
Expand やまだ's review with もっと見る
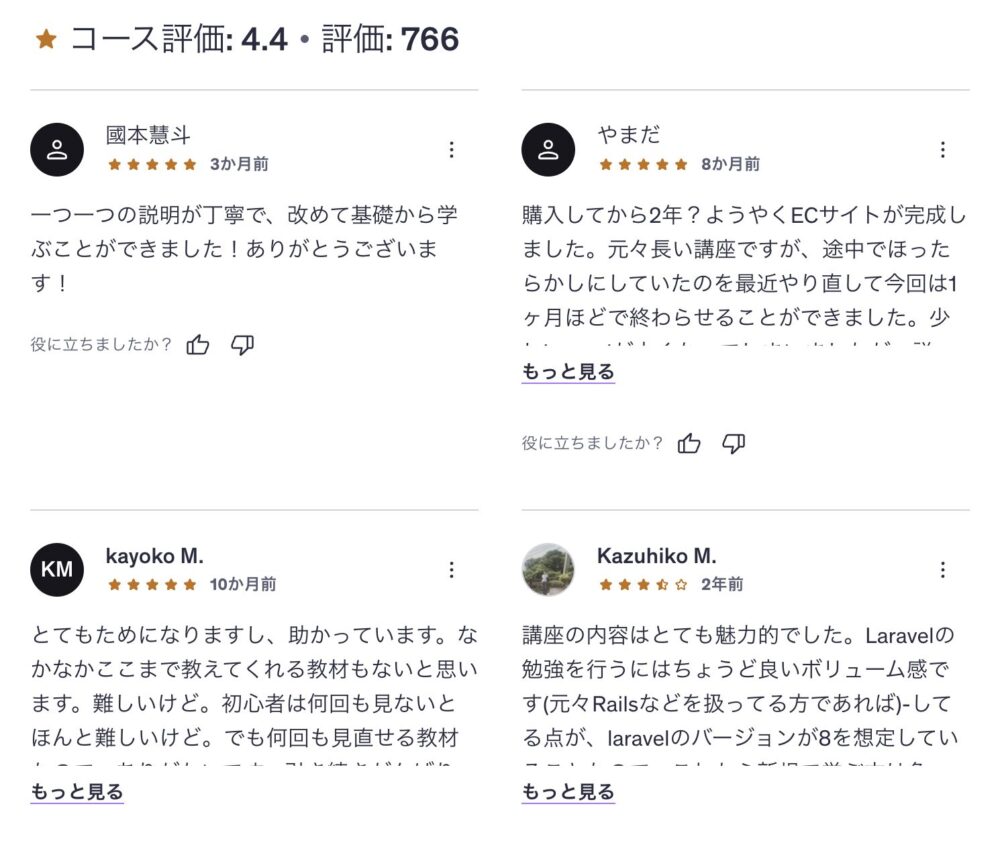pyautogui.click(x=568, y=372)
